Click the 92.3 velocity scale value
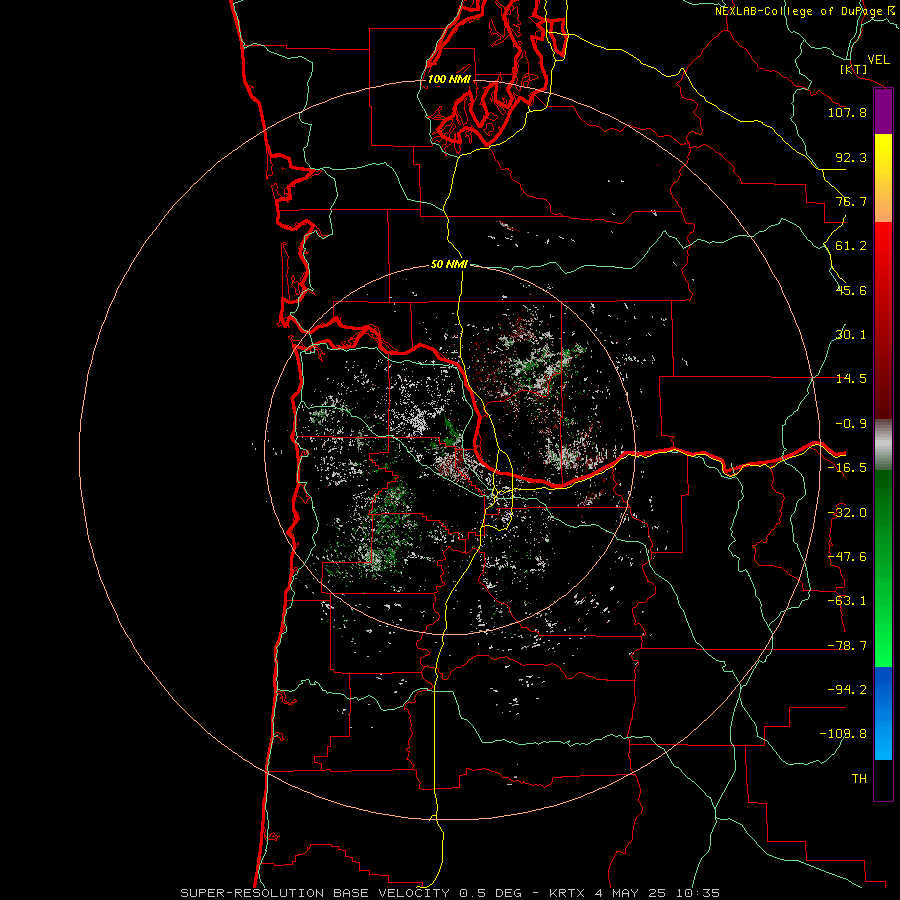This screenshot has height=900, width=900. coord(851,157)
